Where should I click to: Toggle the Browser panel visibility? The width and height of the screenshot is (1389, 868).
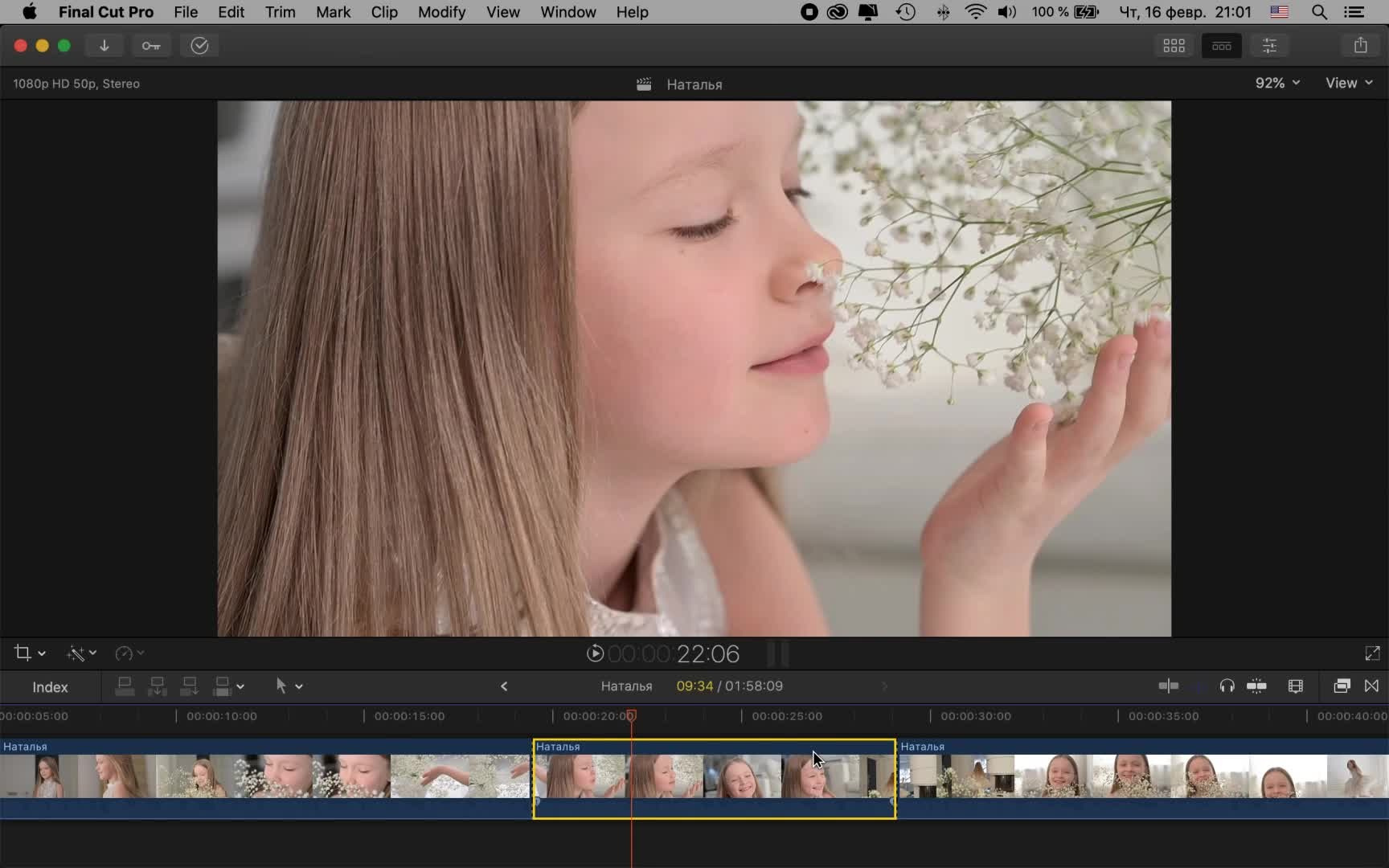(x=1174, y=46)
